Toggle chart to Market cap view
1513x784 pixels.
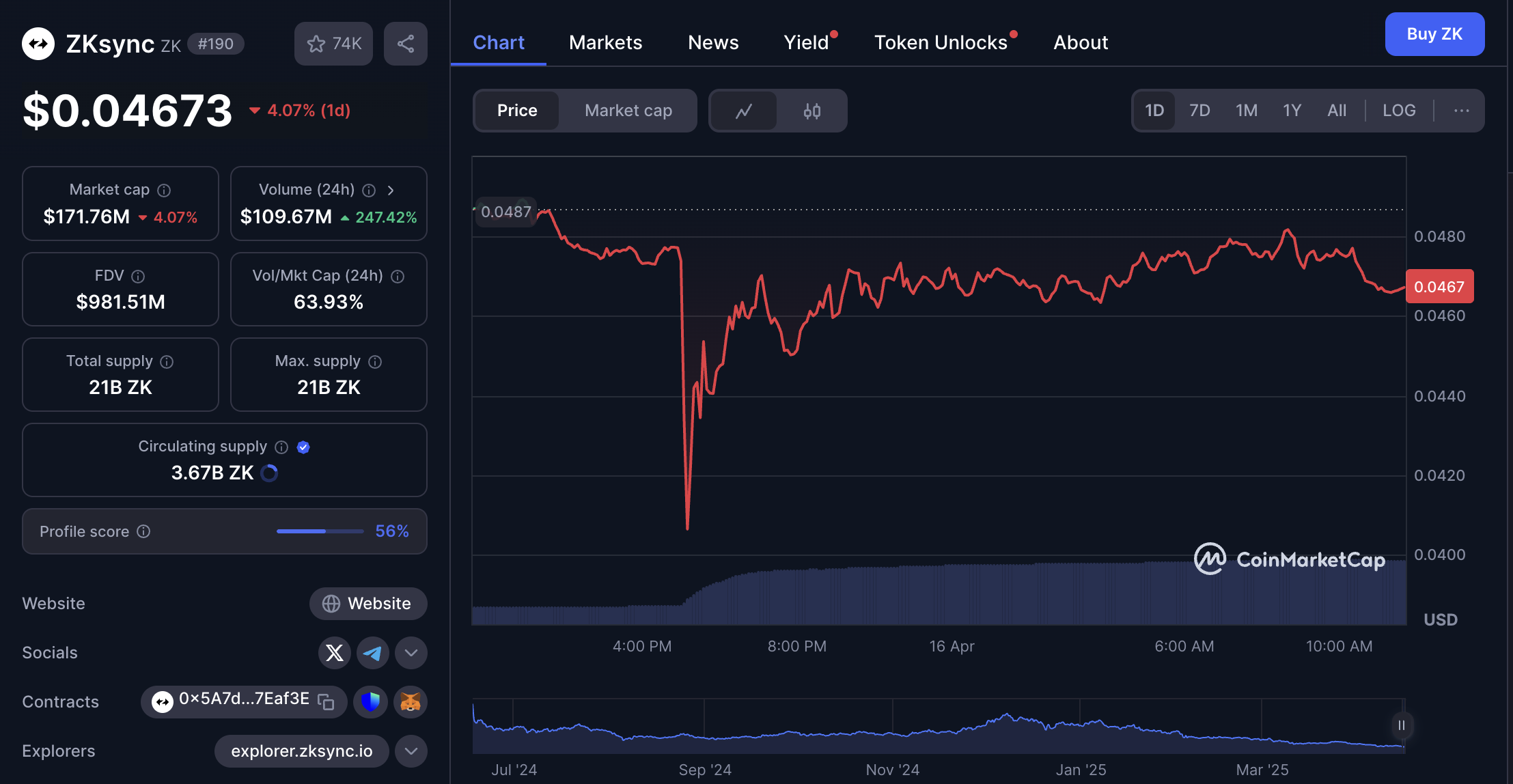[x=628, y=111]
